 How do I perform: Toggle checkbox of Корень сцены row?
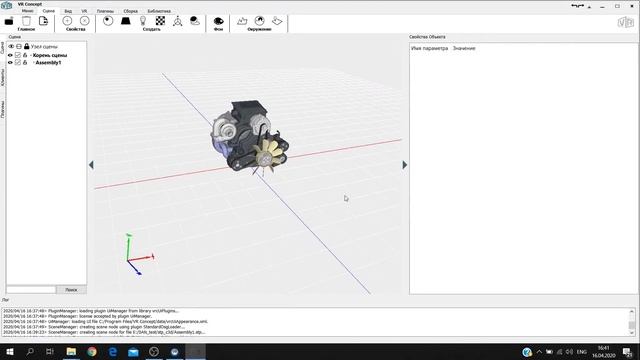click(x=18, y=55)
